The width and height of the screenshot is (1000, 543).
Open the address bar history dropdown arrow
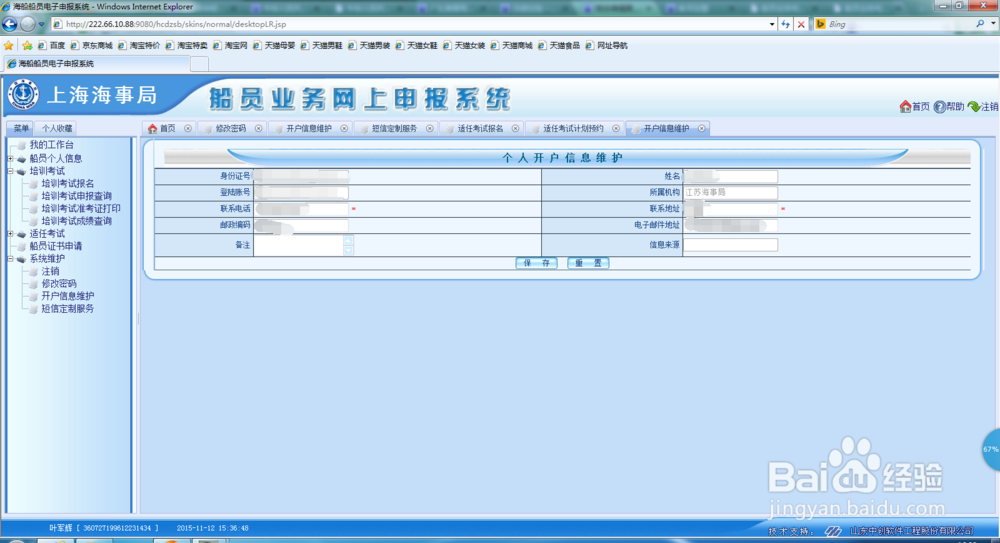point(772,24)
